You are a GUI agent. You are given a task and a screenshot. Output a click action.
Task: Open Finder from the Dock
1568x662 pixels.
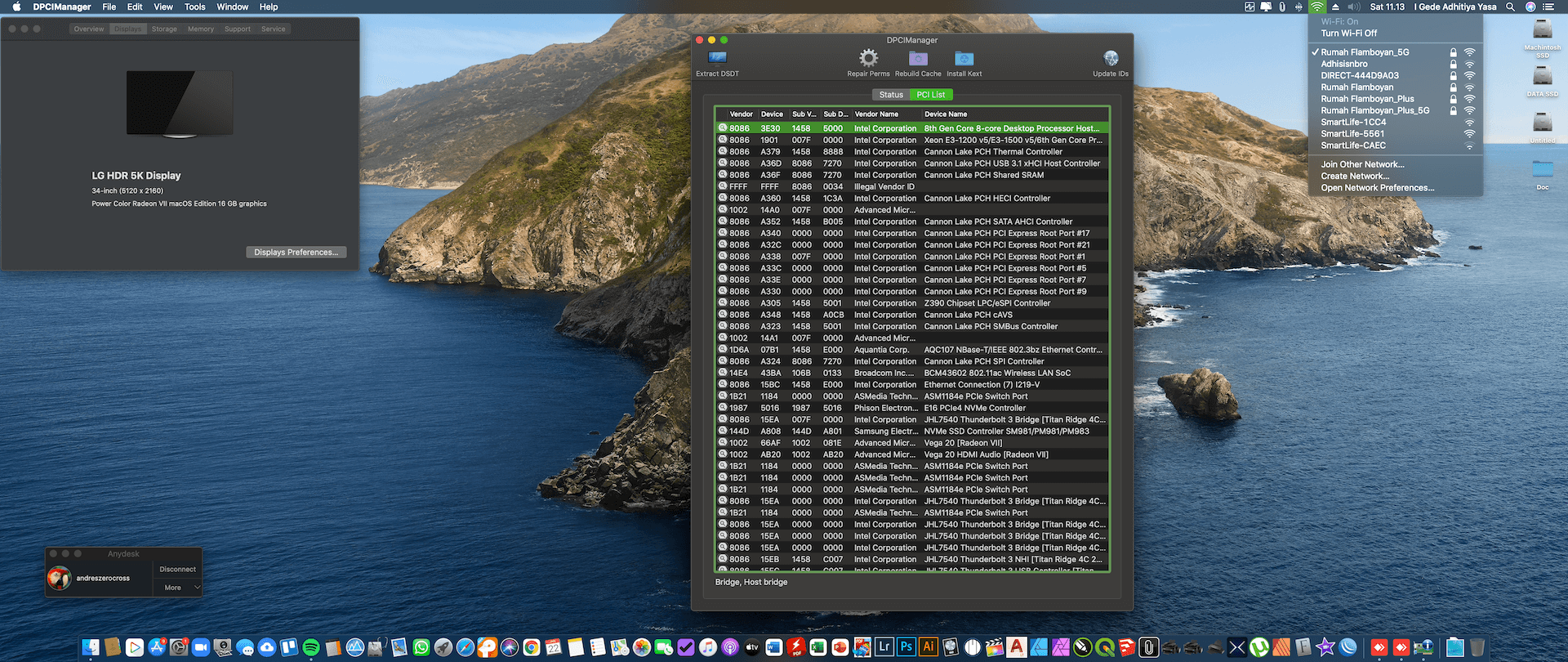point(91,647)
